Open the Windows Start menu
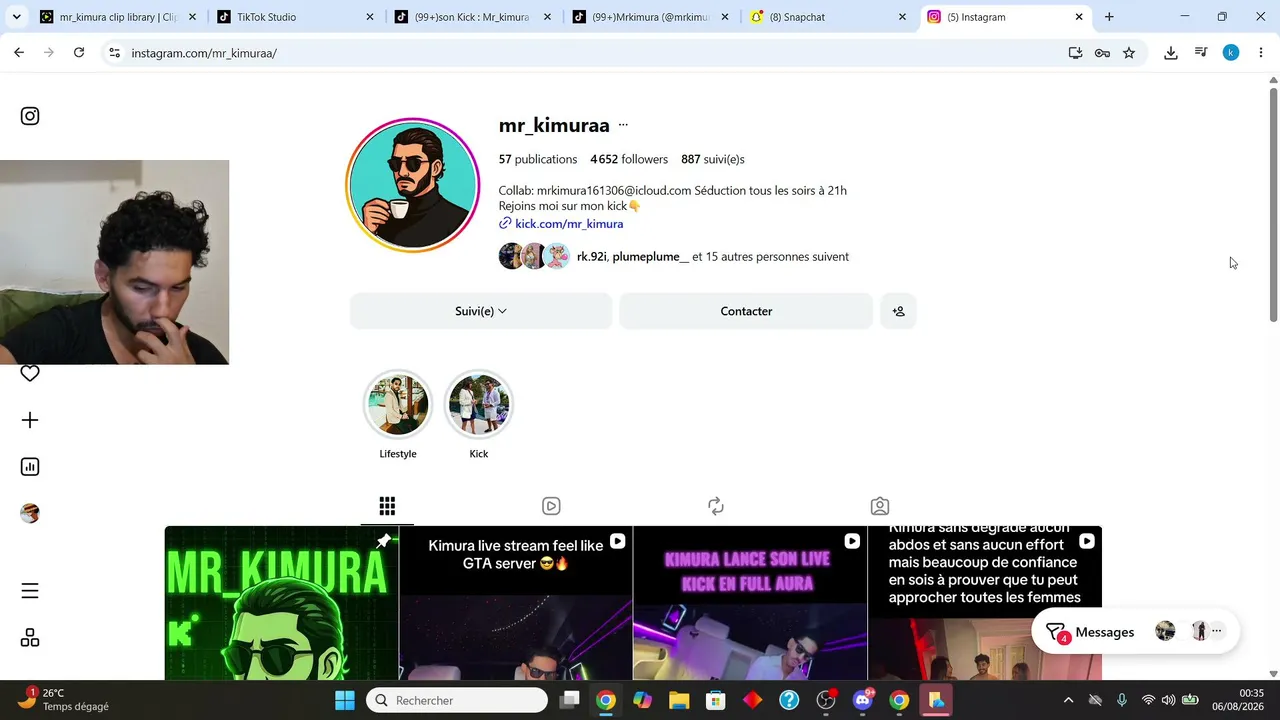The width and height of the screenshot is (1280, 720). [x=345, y=700]
